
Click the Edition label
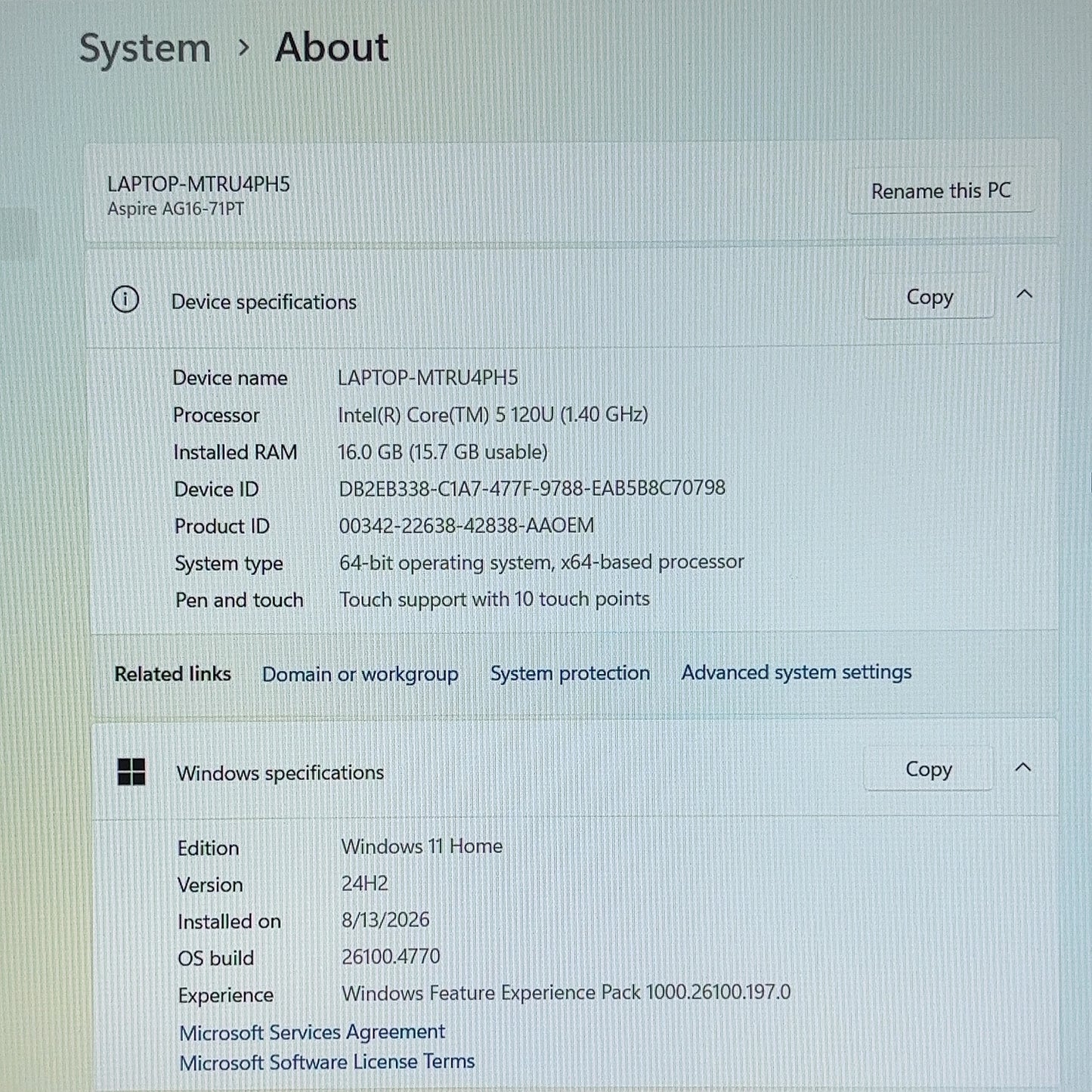click(208, 848)
